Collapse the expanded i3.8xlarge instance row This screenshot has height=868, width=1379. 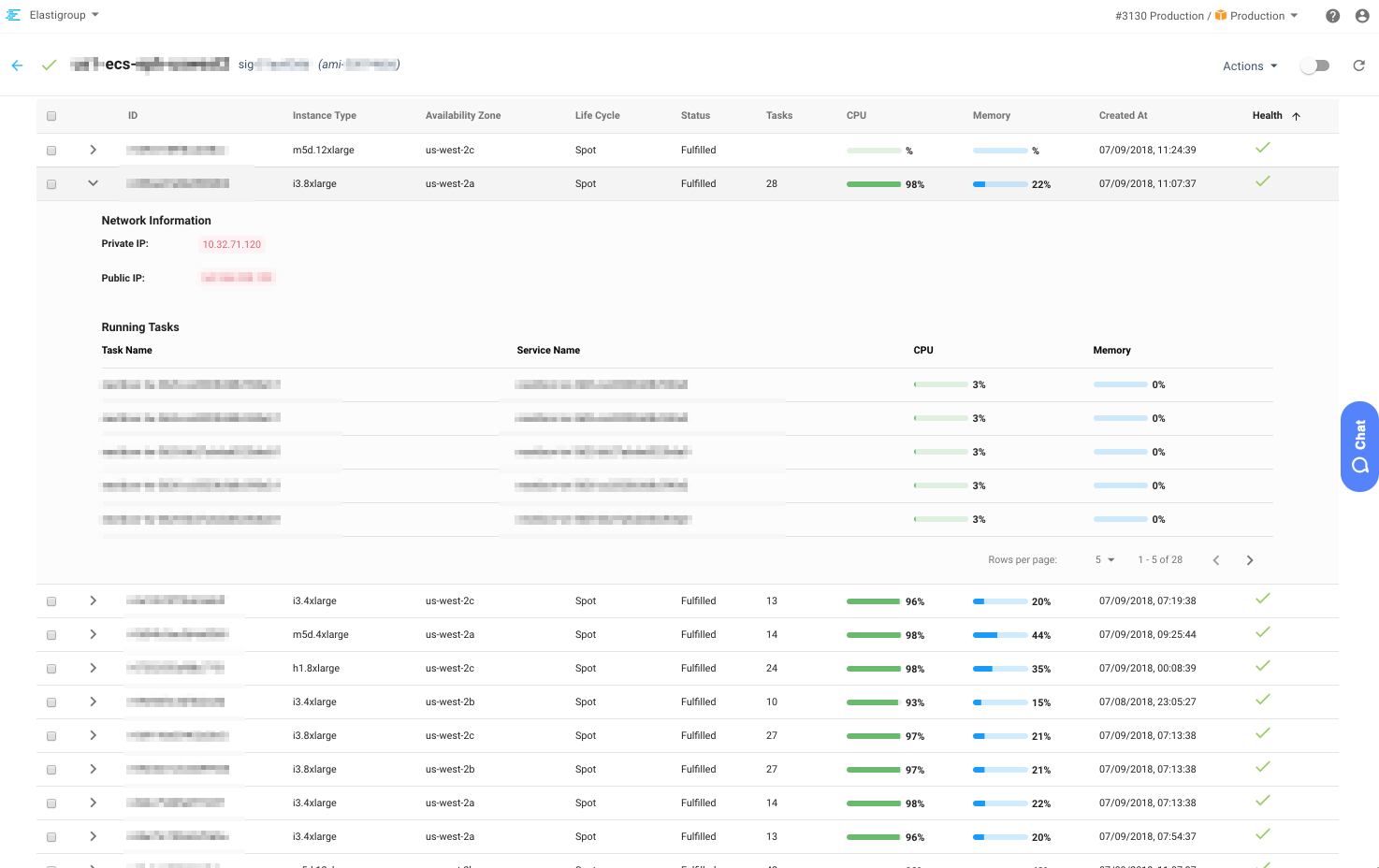coord(93,183)
